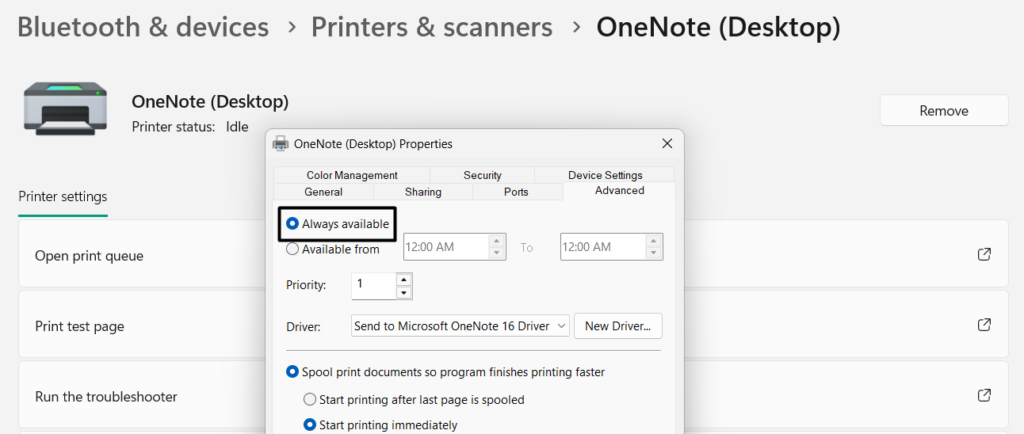1024x434 pixels.
Task: Select the Always available radio button
Action: [293, 224]
